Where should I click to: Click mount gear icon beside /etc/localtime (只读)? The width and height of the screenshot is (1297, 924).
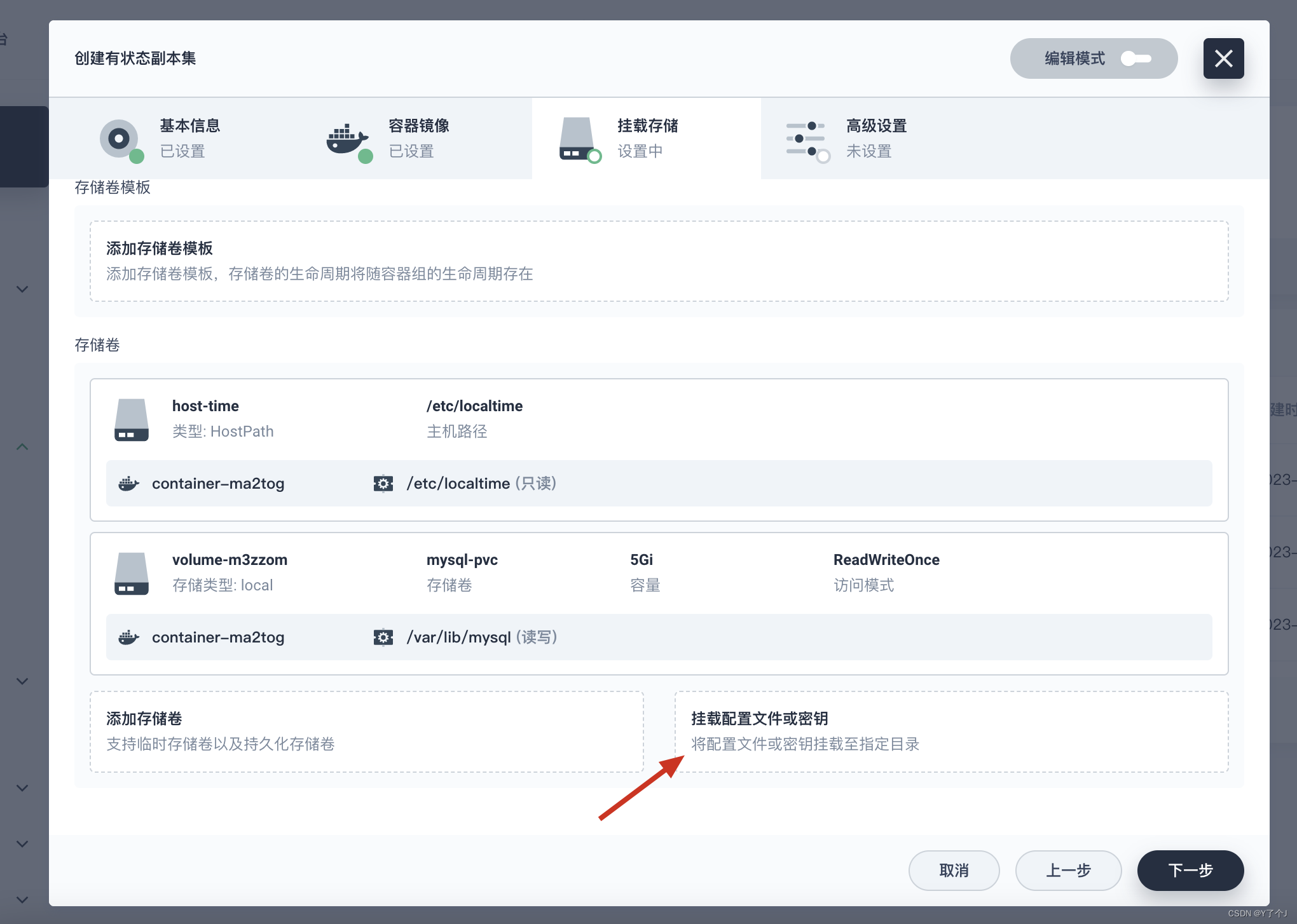click(383, 484)
